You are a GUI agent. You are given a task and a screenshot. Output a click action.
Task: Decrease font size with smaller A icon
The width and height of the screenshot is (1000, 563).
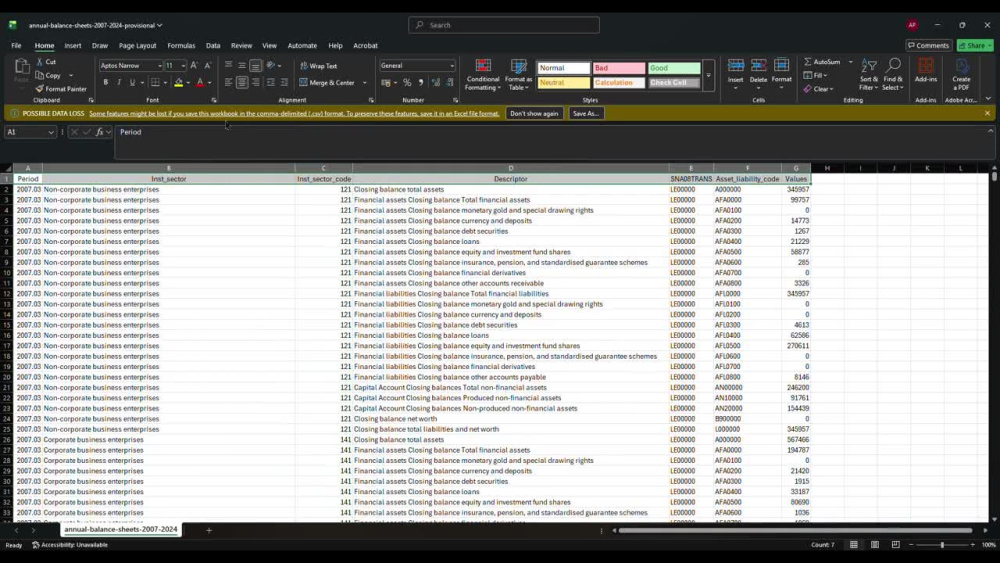coord(207,66)
